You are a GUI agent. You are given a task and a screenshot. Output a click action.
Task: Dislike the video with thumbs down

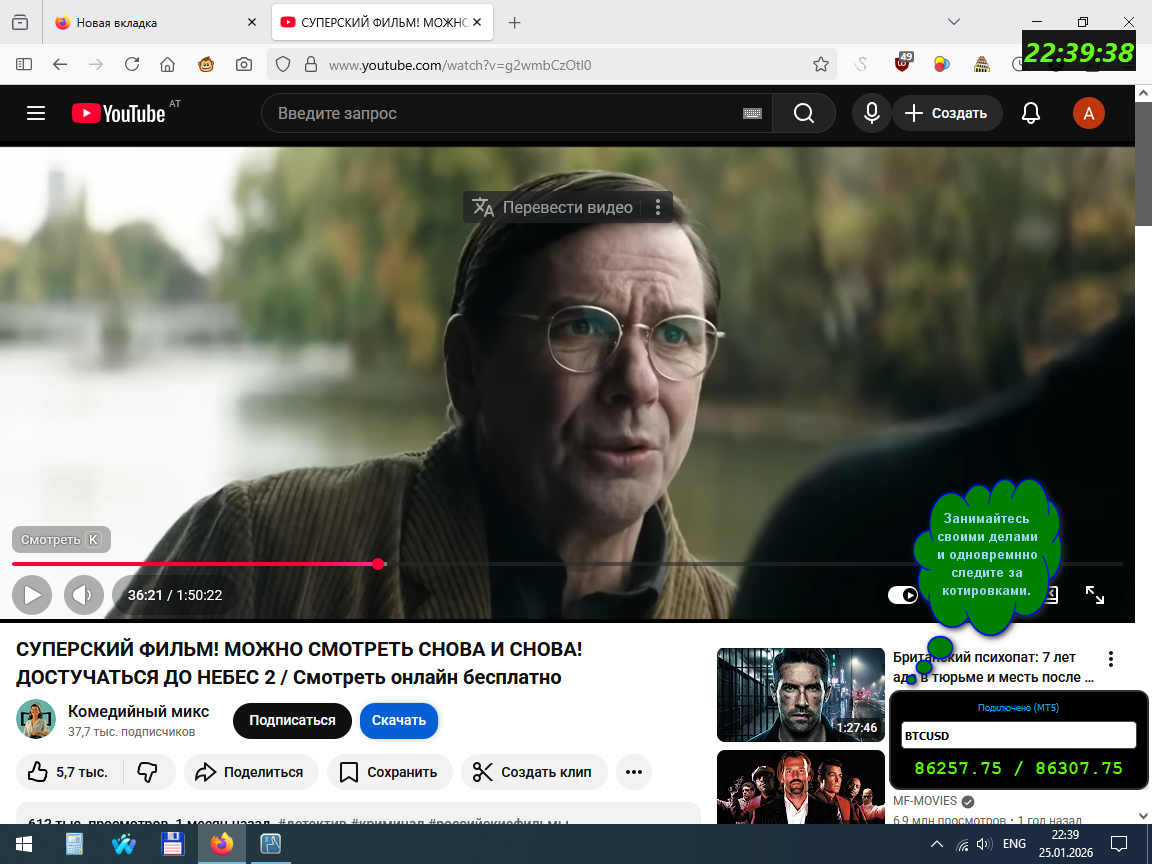[147, 772]
